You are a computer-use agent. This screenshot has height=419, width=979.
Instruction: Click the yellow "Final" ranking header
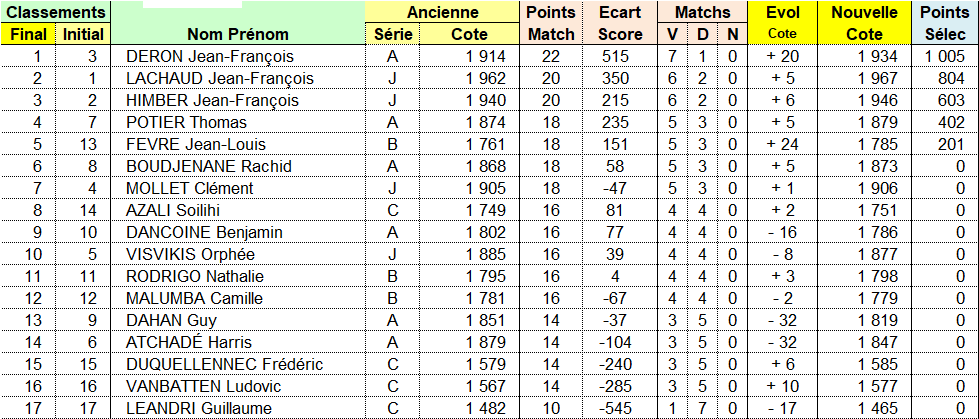coord(28,34)
